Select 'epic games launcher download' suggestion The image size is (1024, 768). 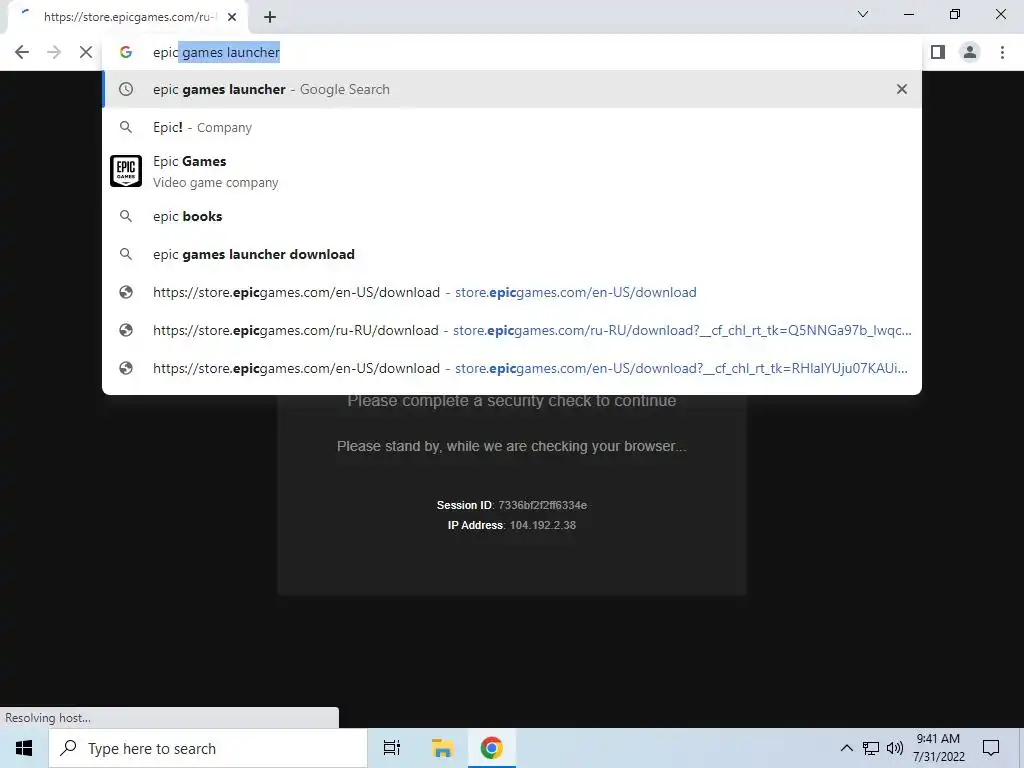[x=512, y=254]
